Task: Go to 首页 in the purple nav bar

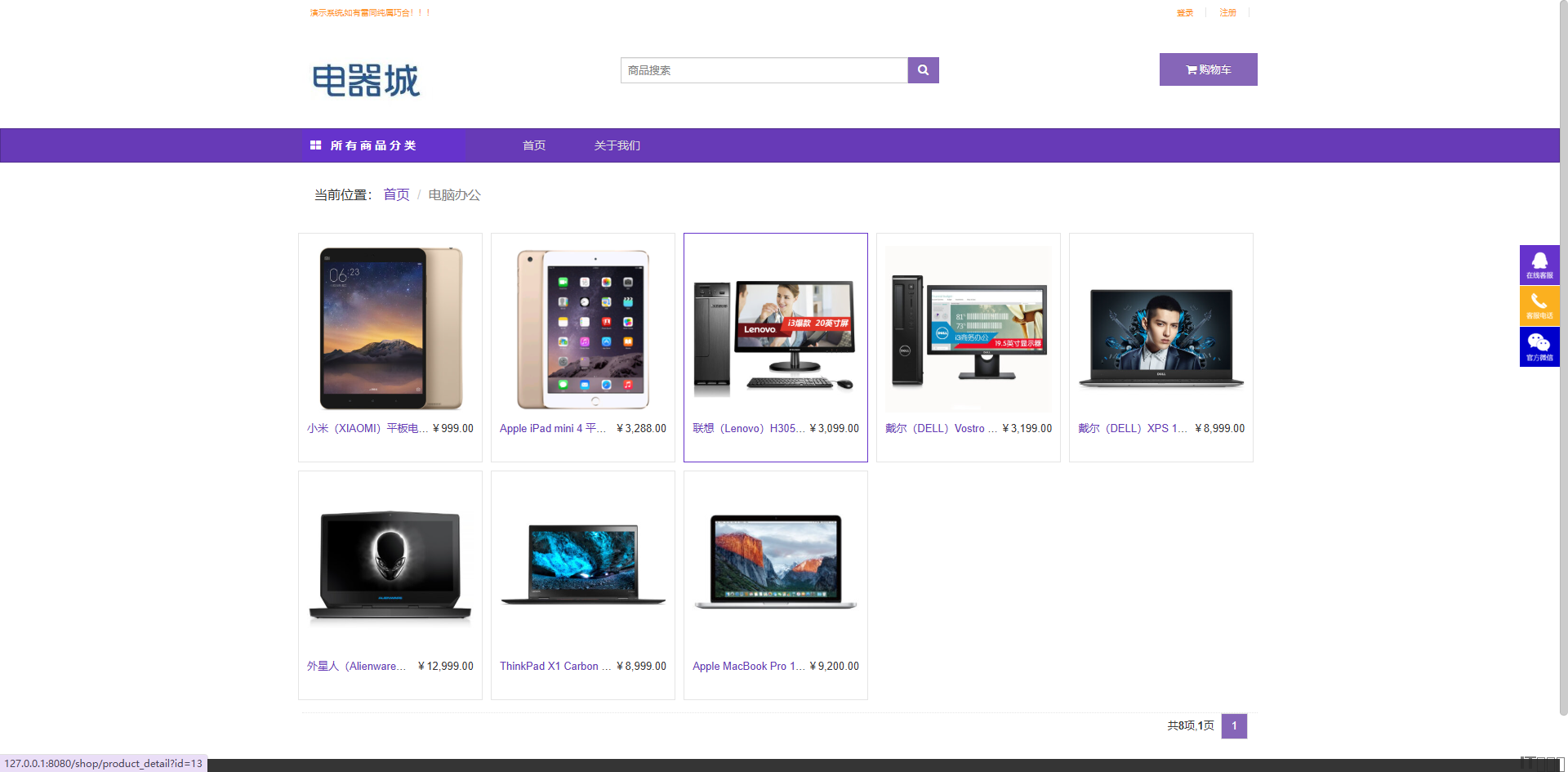Action: pyautogui.click(x=534, y=145)
